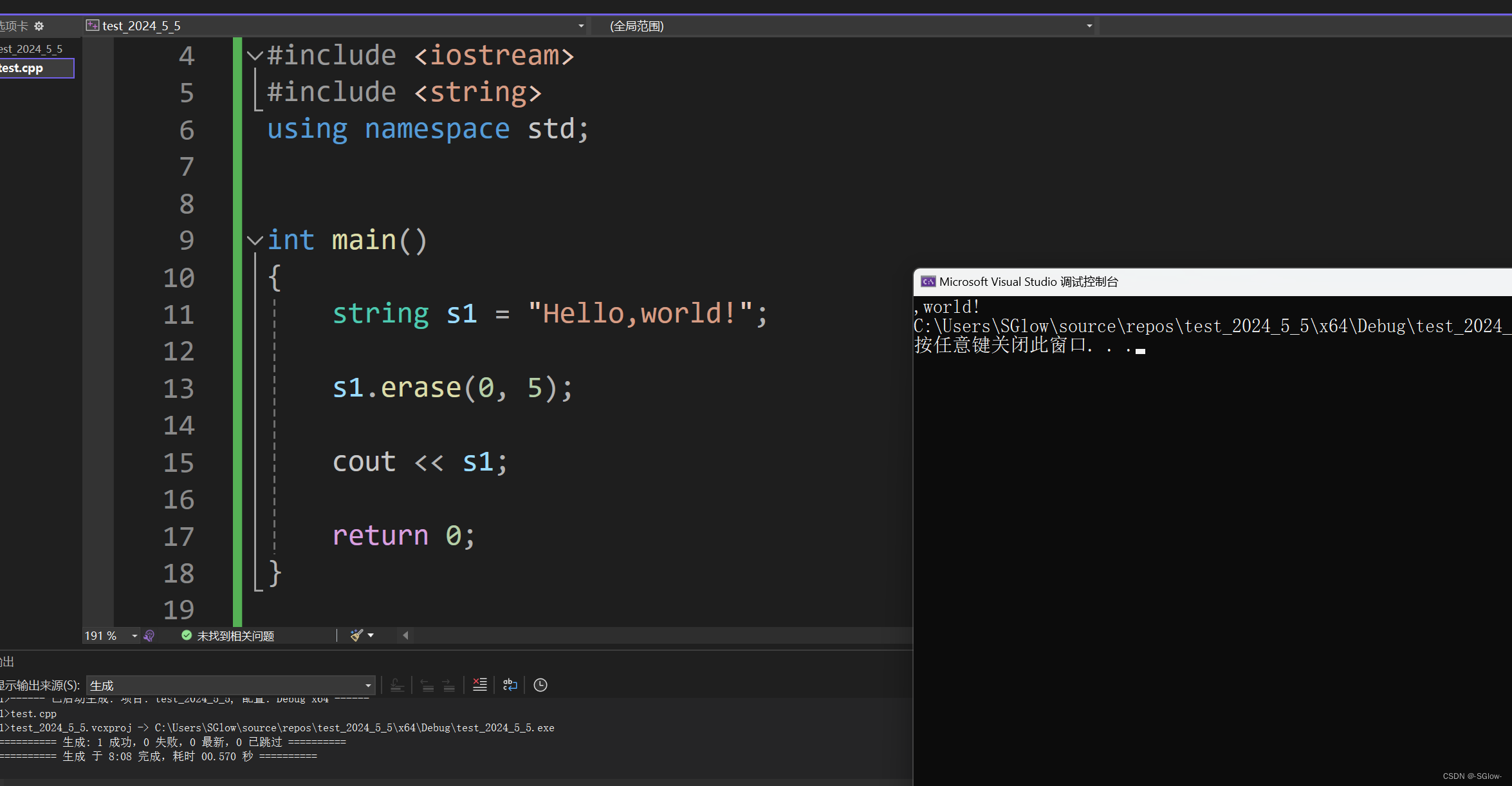The height and width of the screenshot is (786, 1512).
Task: Click the IntelliCode suggestions lightbulb icon
Action: click(149, 636)
